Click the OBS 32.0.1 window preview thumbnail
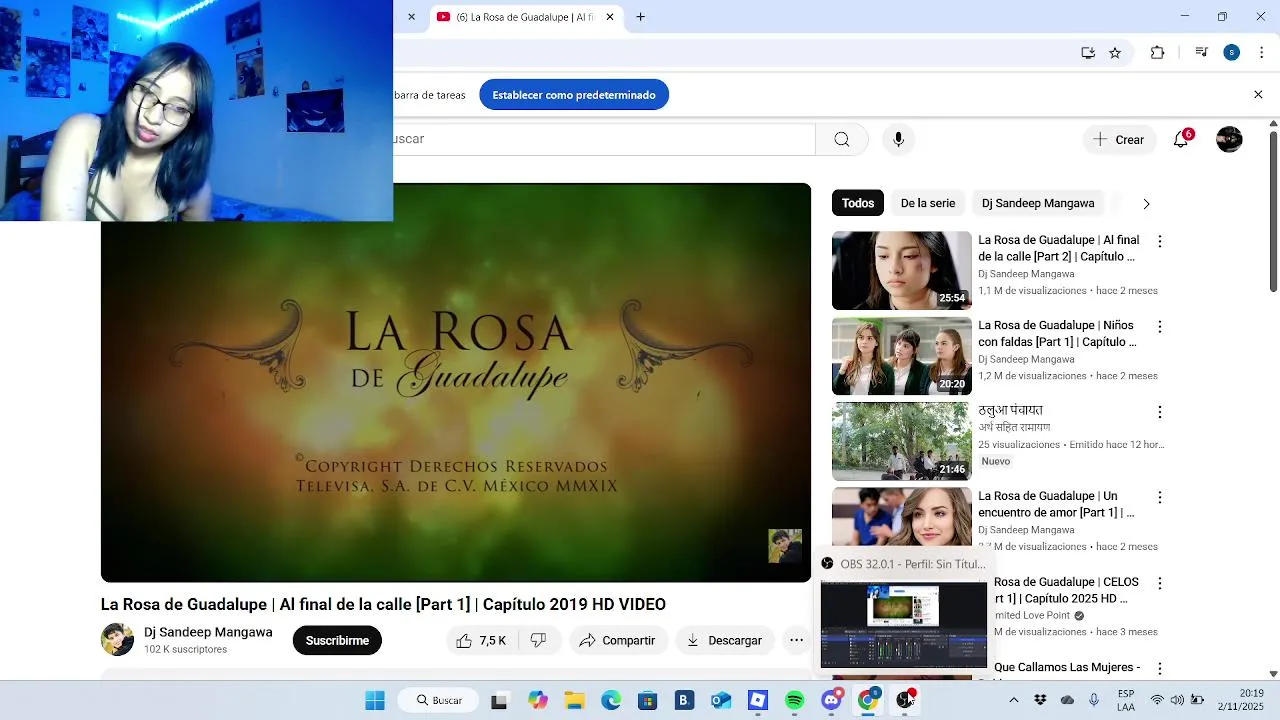 (904, 625)
